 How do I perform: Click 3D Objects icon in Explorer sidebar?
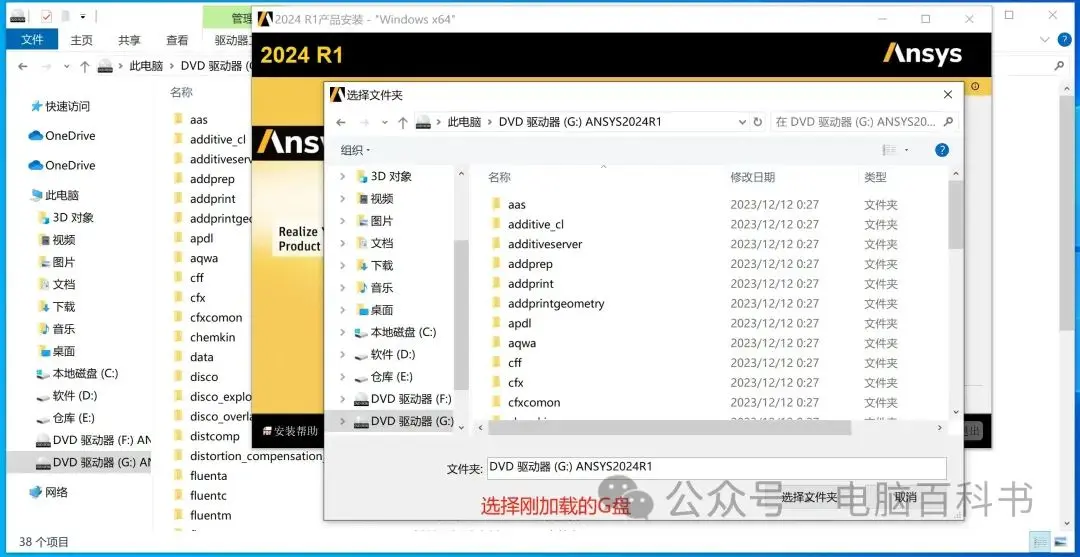(43, 218)
